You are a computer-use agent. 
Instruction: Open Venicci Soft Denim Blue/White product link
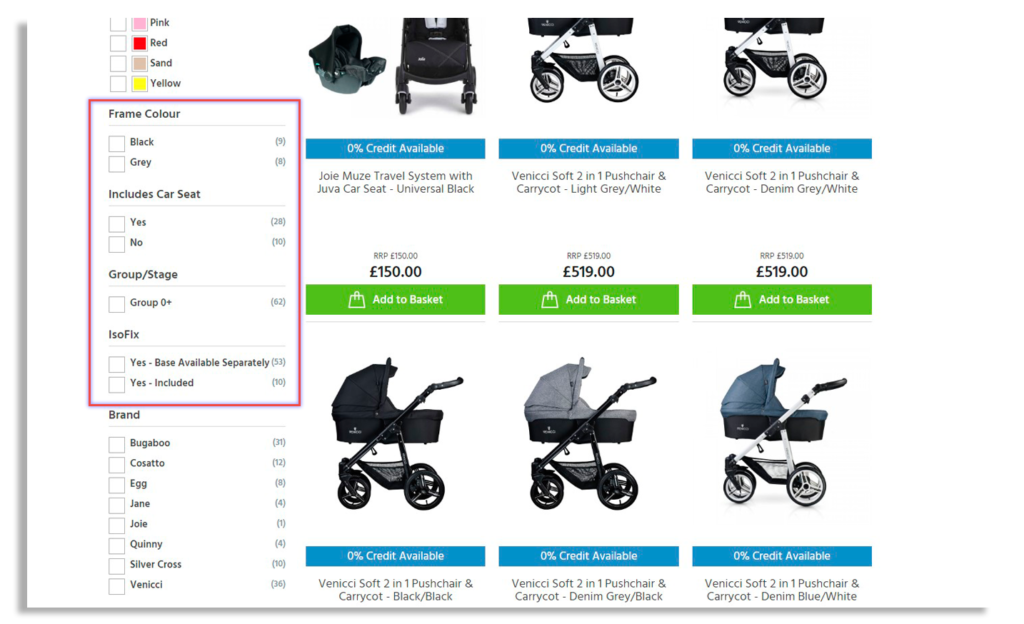click(782, 589)
